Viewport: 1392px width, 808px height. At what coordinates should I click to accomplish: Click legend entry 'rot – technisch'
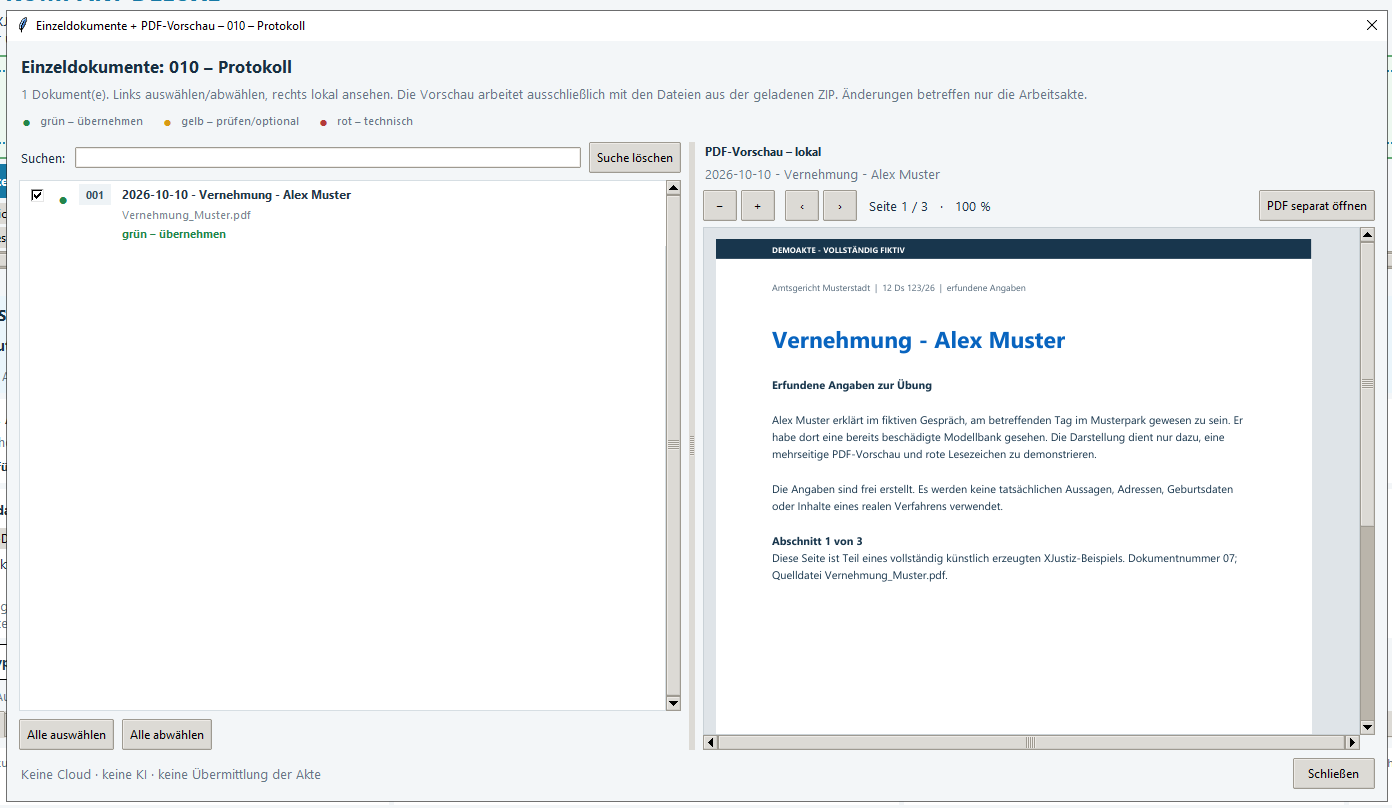point(375,121)
